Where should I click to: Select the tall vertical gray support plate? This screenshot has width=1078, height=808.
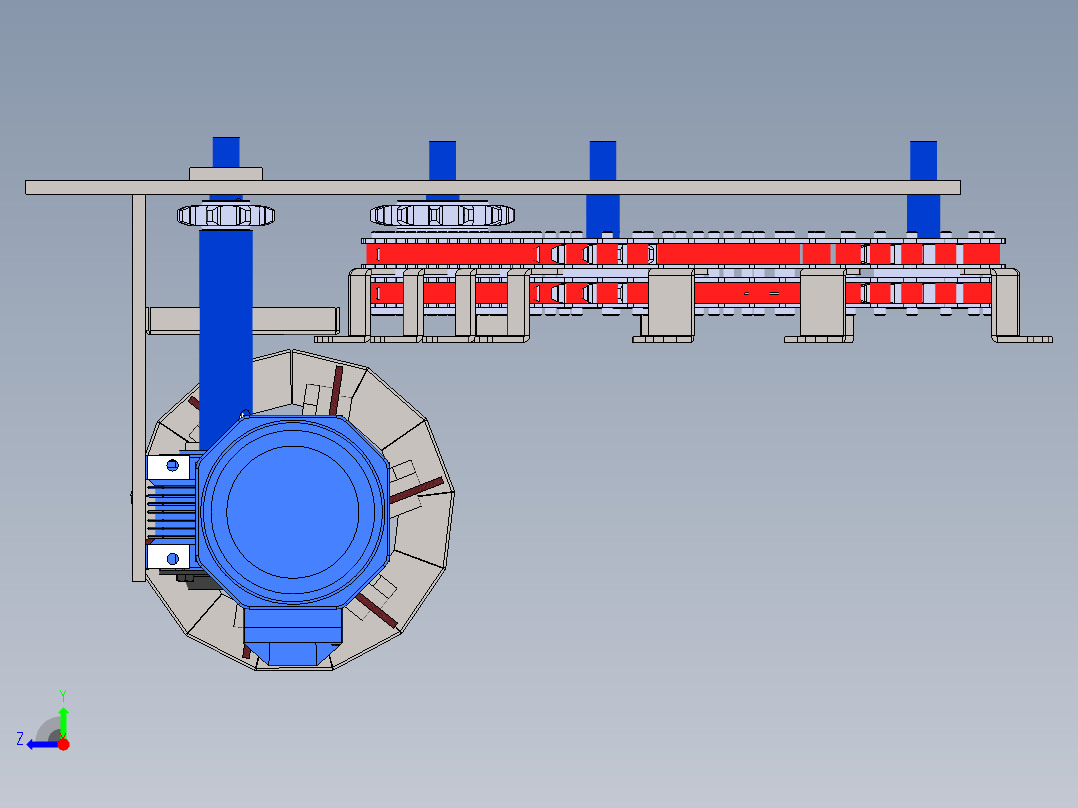(x=139, y=388)
